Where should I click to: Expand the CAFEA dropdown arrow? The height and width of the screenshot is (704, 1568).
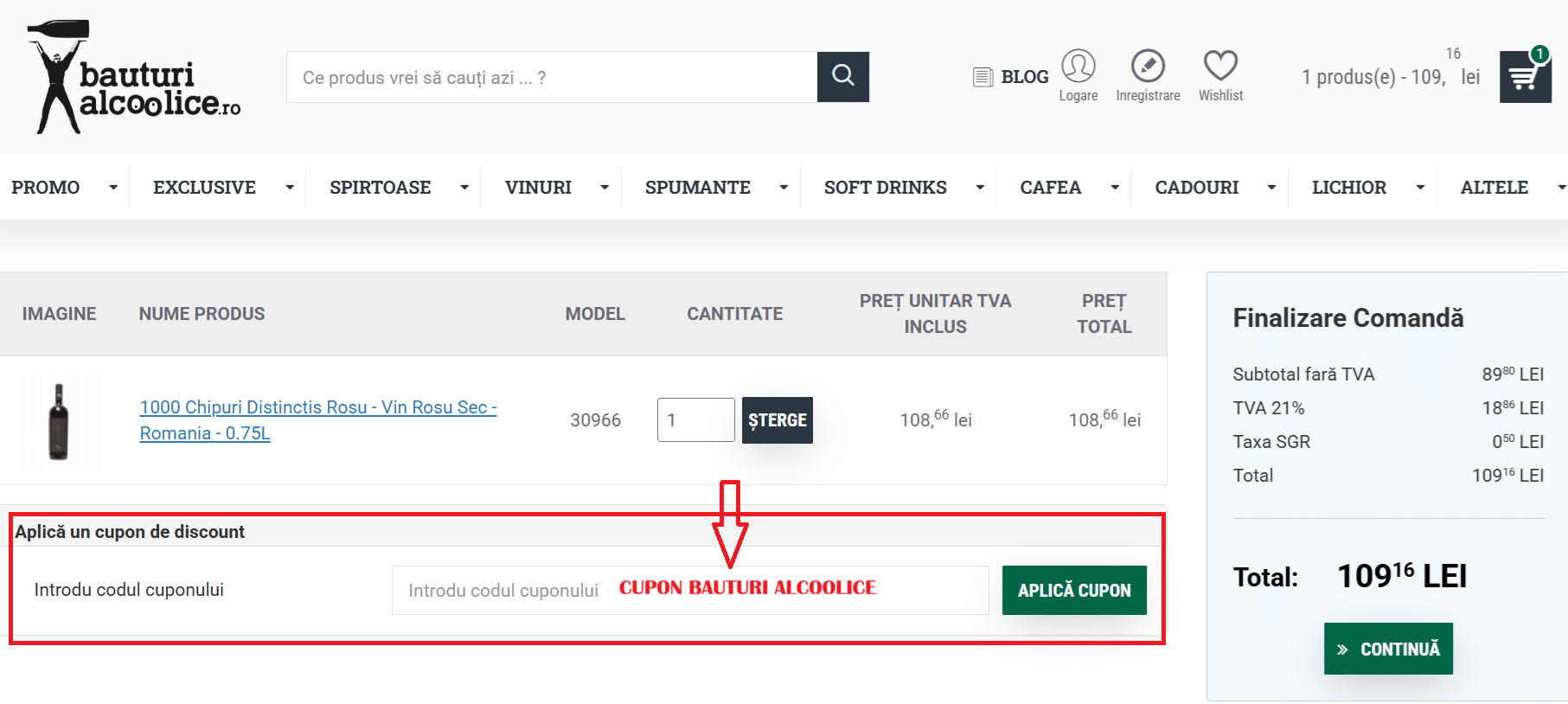click(1115, 188)
